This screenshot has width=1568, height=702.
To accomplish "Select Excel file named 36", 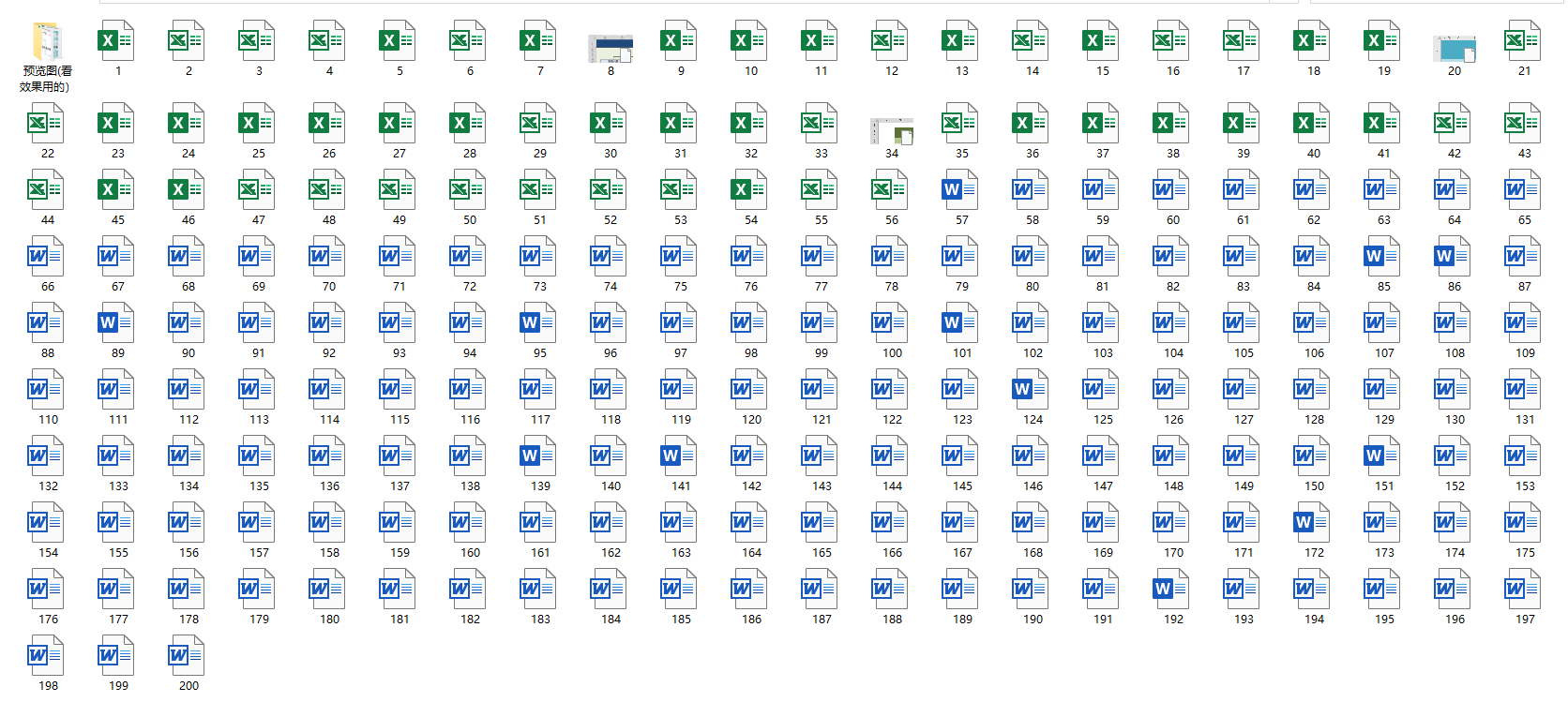I will [1032, 125].
